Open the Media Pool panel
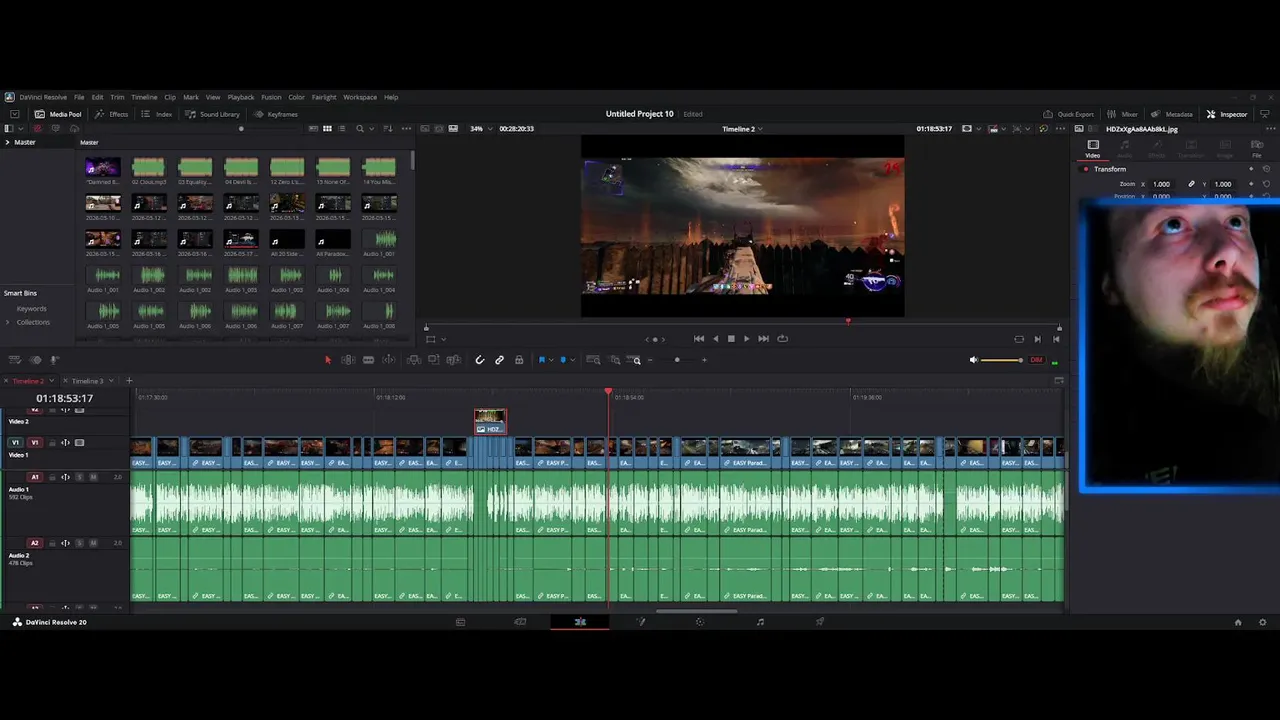 point(58,114)
